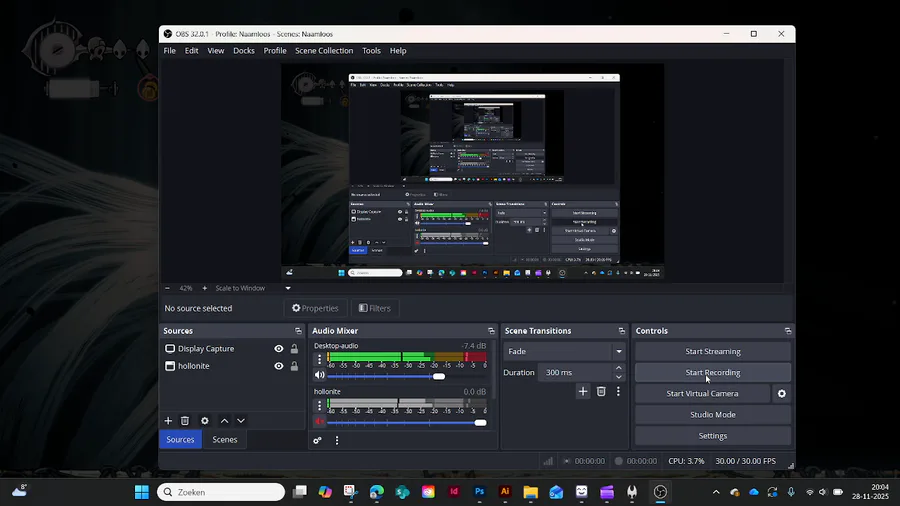Open the Tools menu
Screen dimensions: 900x506
[371, 50]
